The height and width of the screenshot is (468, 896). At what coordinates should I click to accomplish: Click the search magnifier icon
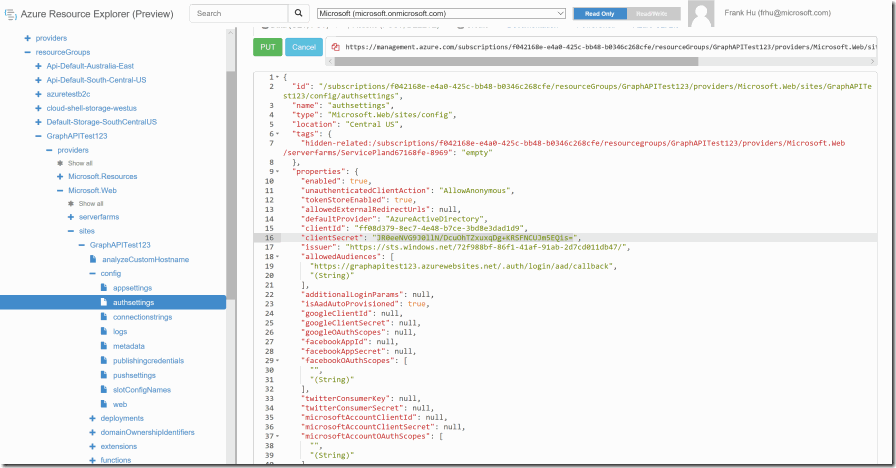pyautogui.click(x=298, y=13)
